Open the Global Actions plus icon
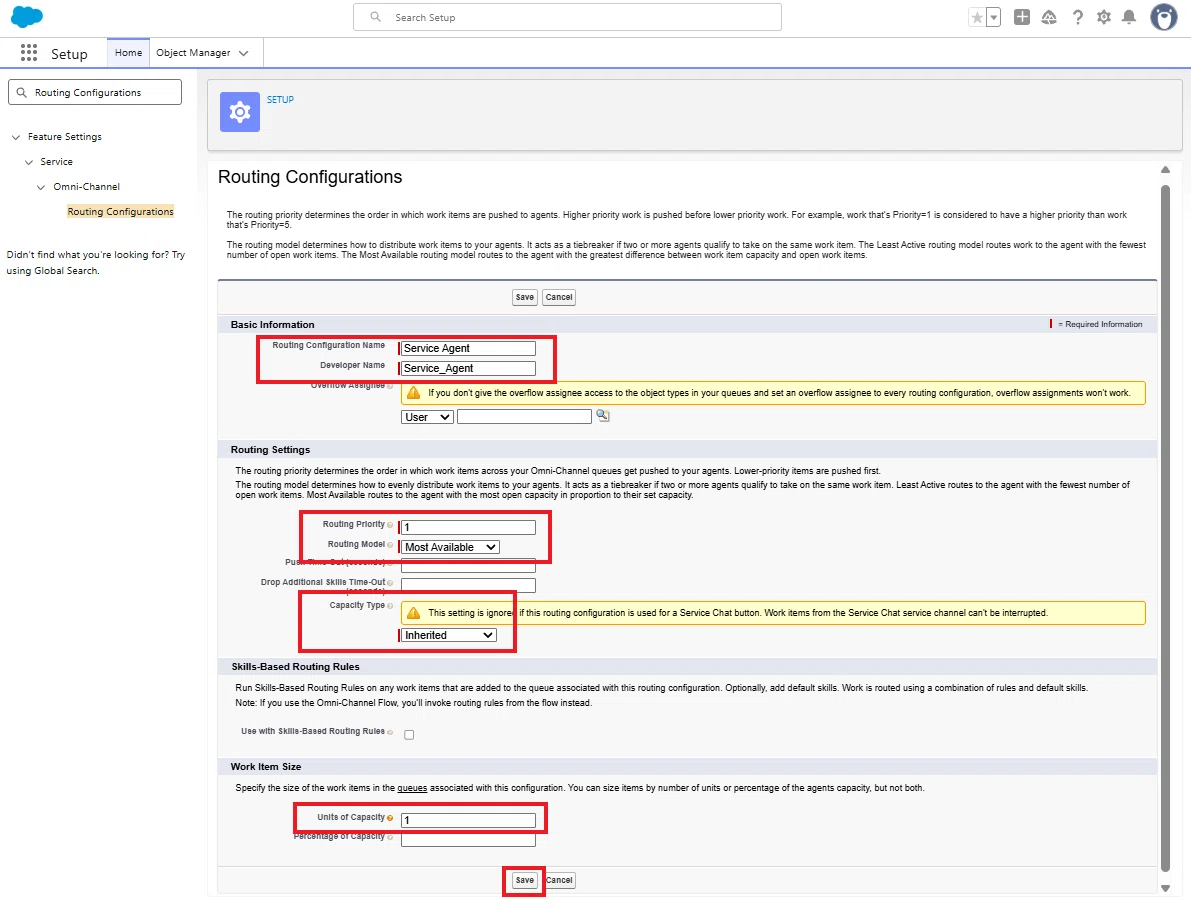This screenshot has height=904, width=1191. coord(1022,17)
